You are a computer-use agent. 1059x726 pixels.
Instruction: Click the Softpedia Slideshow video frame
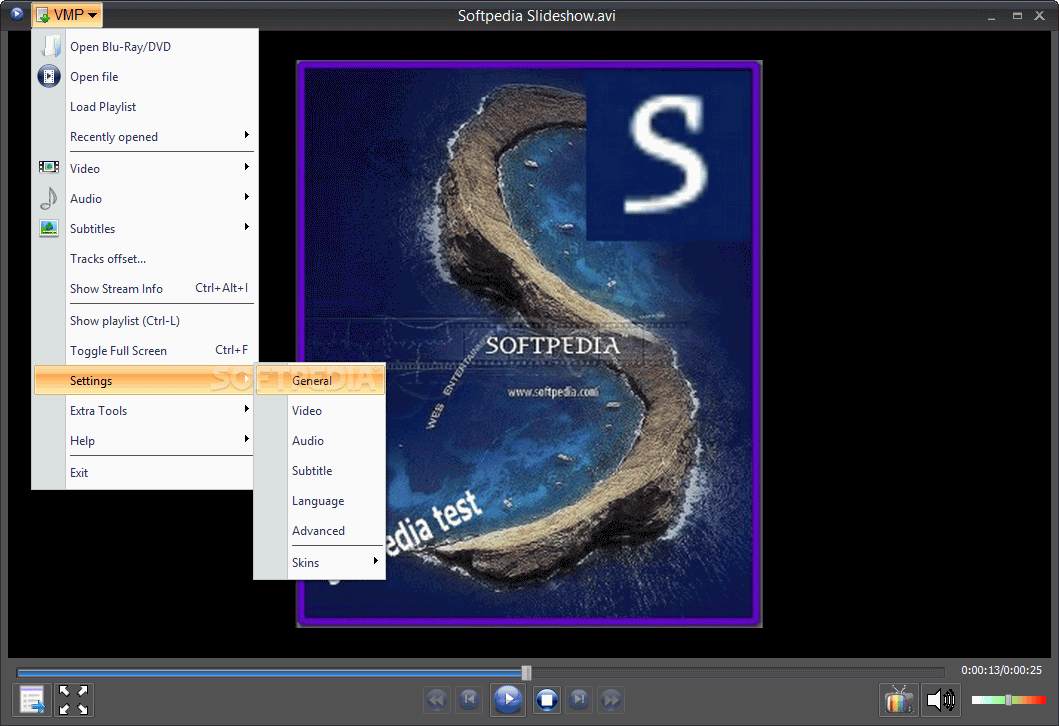pos(530,344)
